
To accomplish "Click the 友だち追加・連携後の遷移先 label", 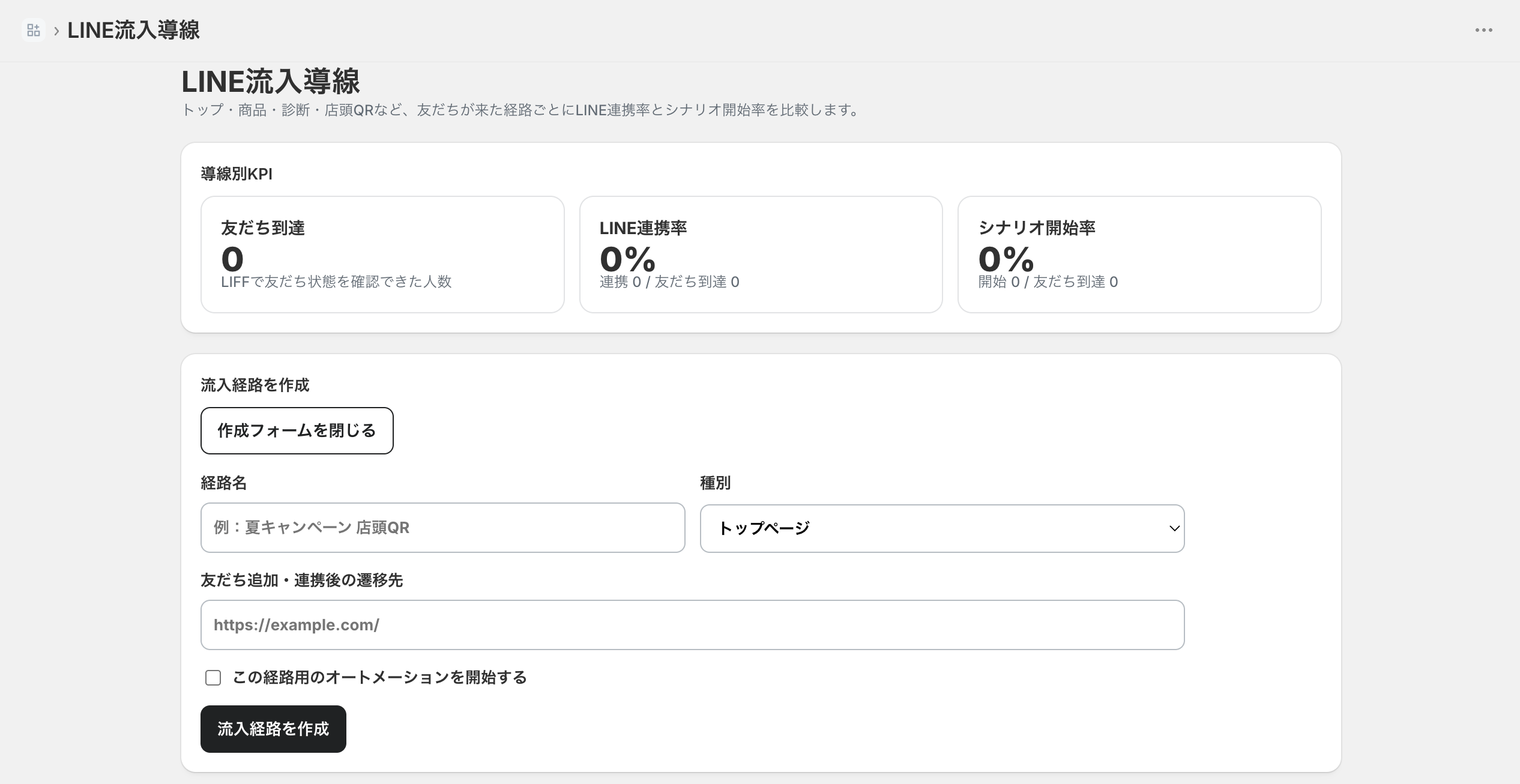I will pyautogui.click(x=301, y=580).
